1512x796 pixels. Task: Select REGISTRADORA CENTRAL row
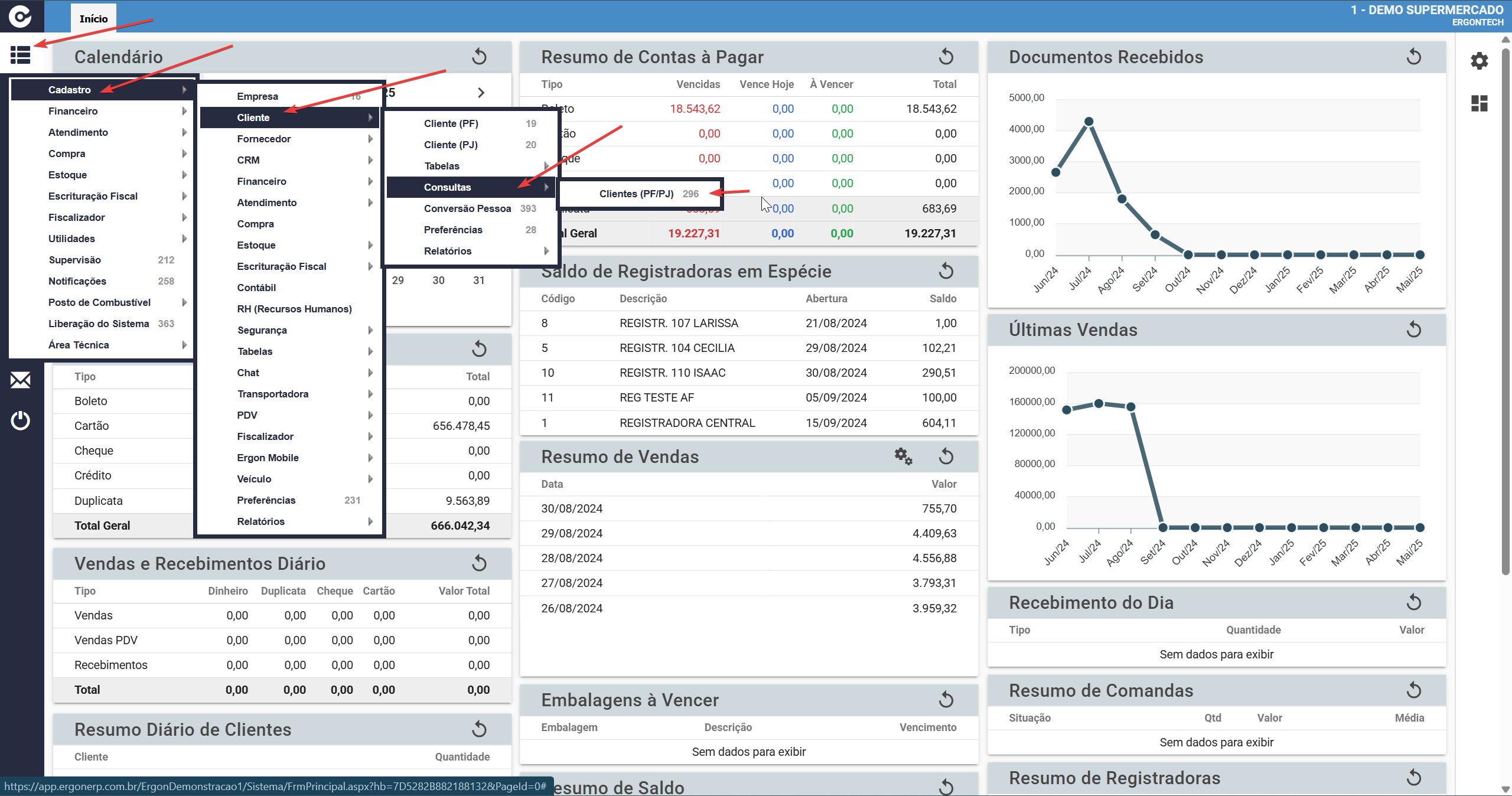(x=748, y=423)
